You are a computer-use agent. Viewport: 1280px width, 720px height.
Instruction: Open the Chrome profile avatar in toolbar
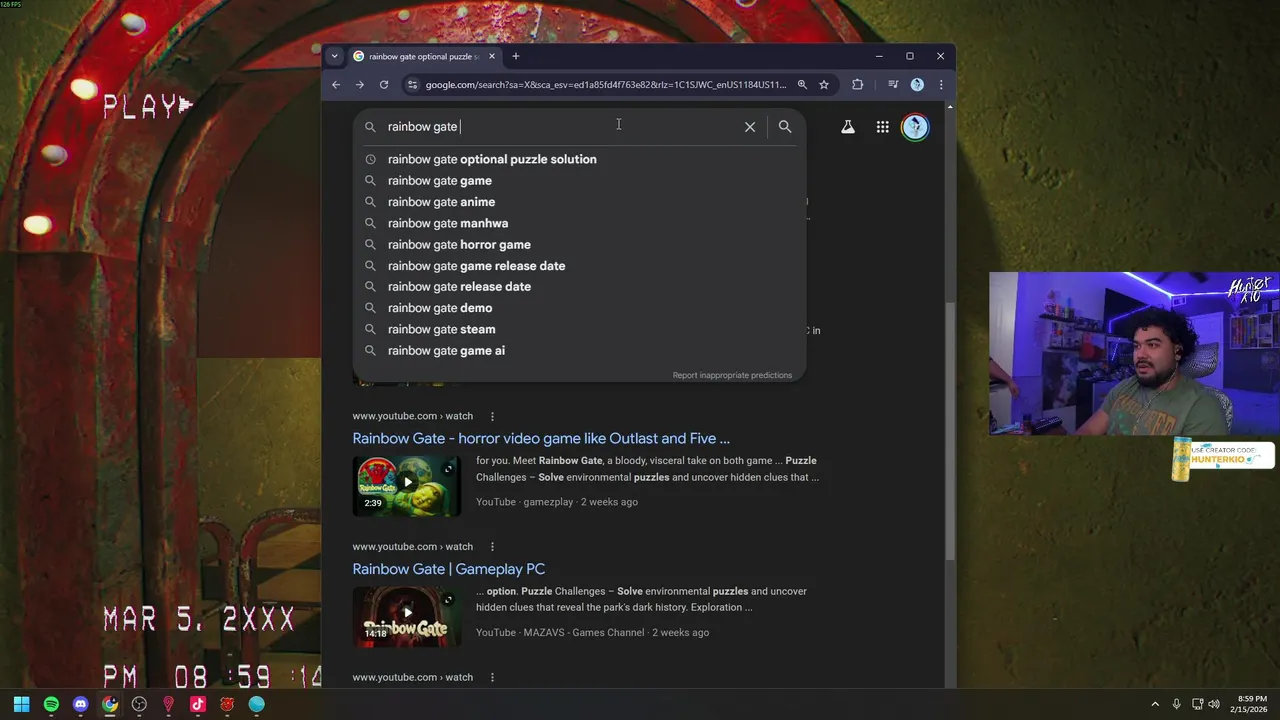(917, 85)
